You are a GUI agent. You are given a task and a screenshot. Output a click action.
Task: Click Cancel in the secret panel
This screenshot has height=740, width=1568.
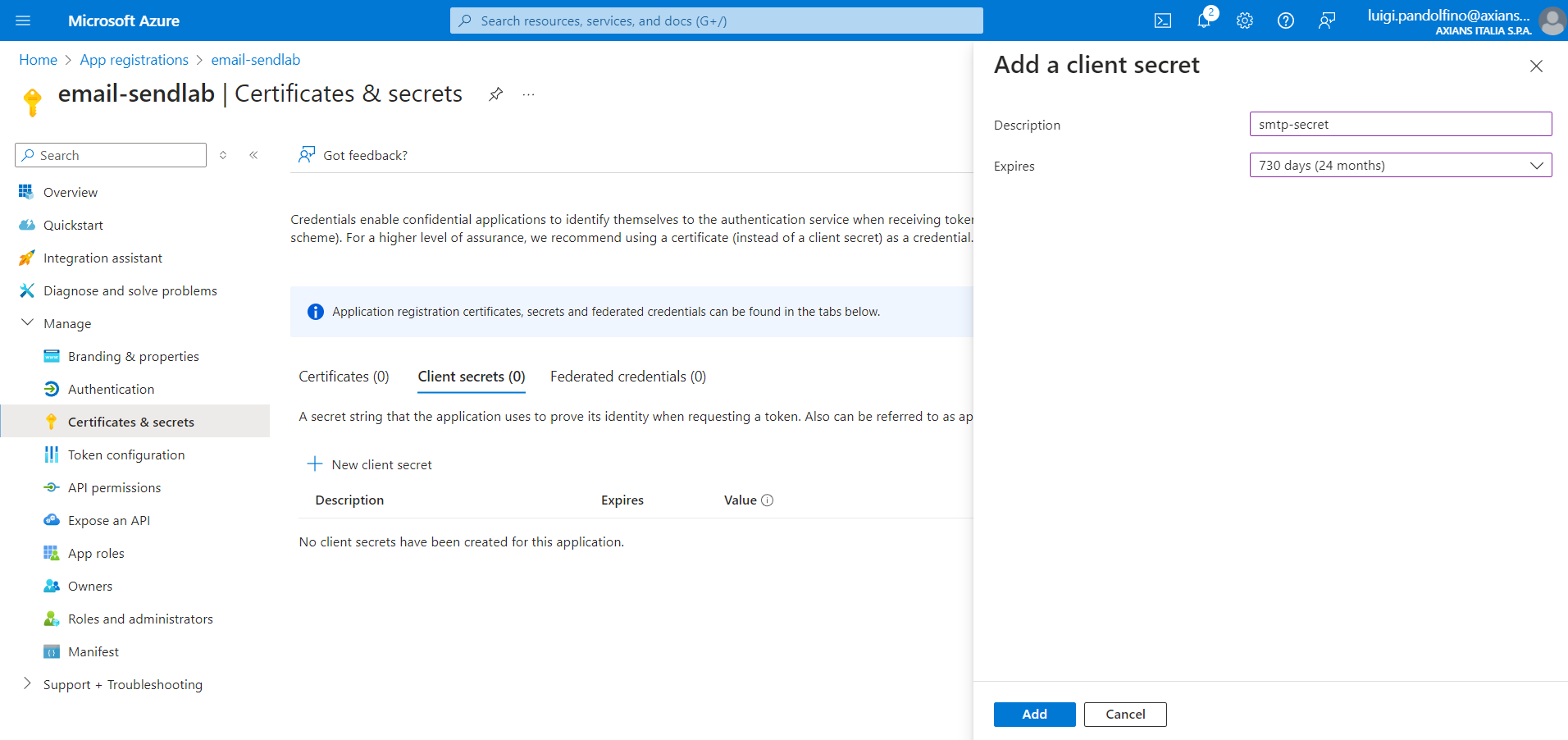click(x=1124, y=715)
